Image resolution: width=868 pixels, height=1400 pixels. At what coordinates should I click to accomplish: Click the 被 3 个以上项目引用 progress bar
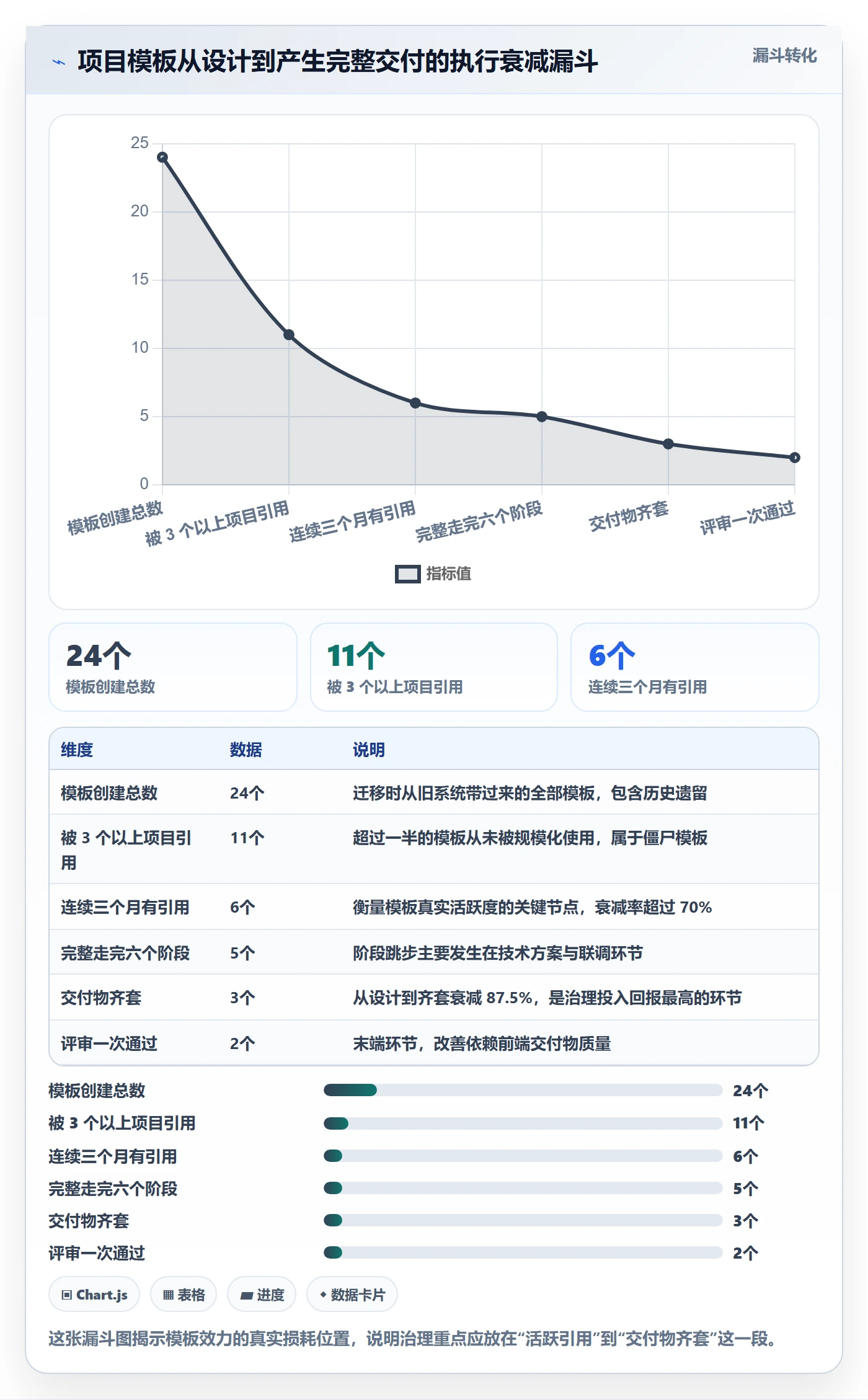point(523,1123)
